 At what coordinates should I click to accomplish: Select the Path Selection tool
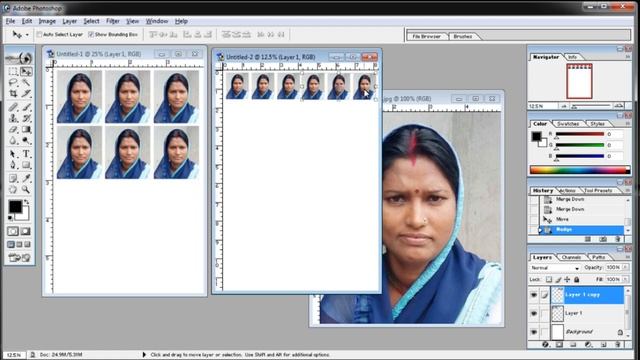click(13, 154)
